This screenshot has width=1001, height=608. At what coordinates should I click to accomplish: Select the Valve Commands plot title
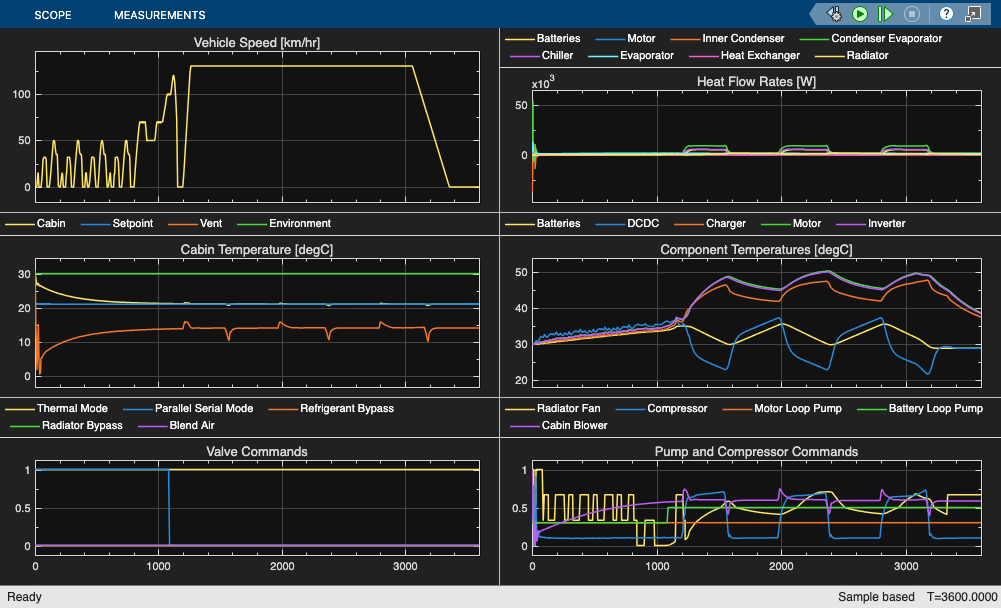tap(257, 452)
